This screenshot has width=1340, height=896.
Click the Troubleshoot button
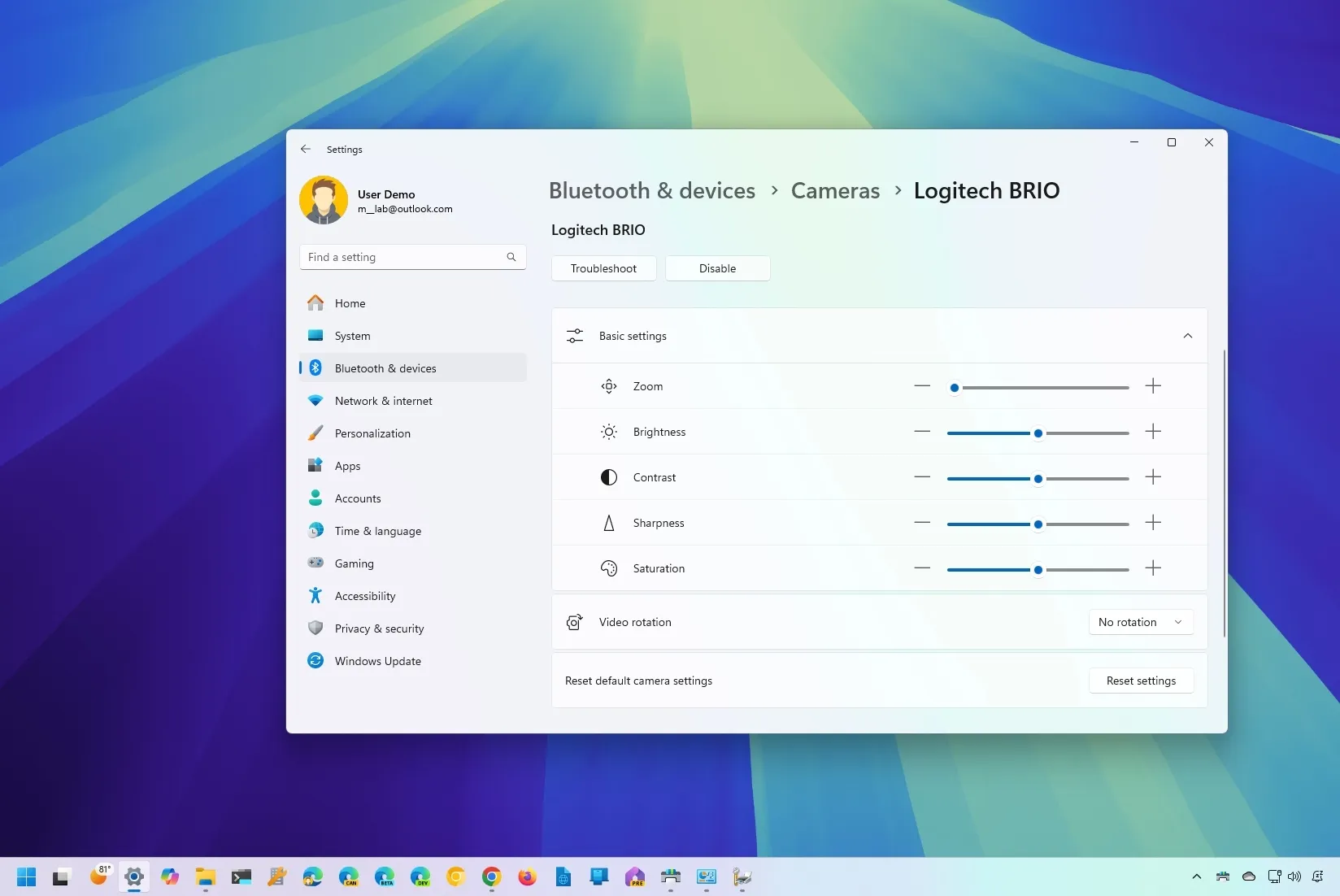pos(603,268)
